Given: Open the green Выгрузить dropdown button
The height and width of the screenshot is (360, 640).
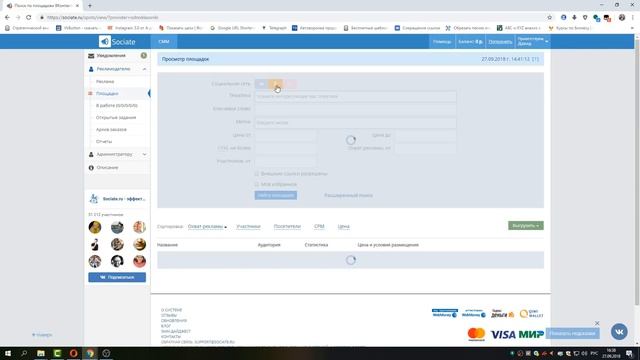Looking at the screenshot, I should (x=526, y=225).
